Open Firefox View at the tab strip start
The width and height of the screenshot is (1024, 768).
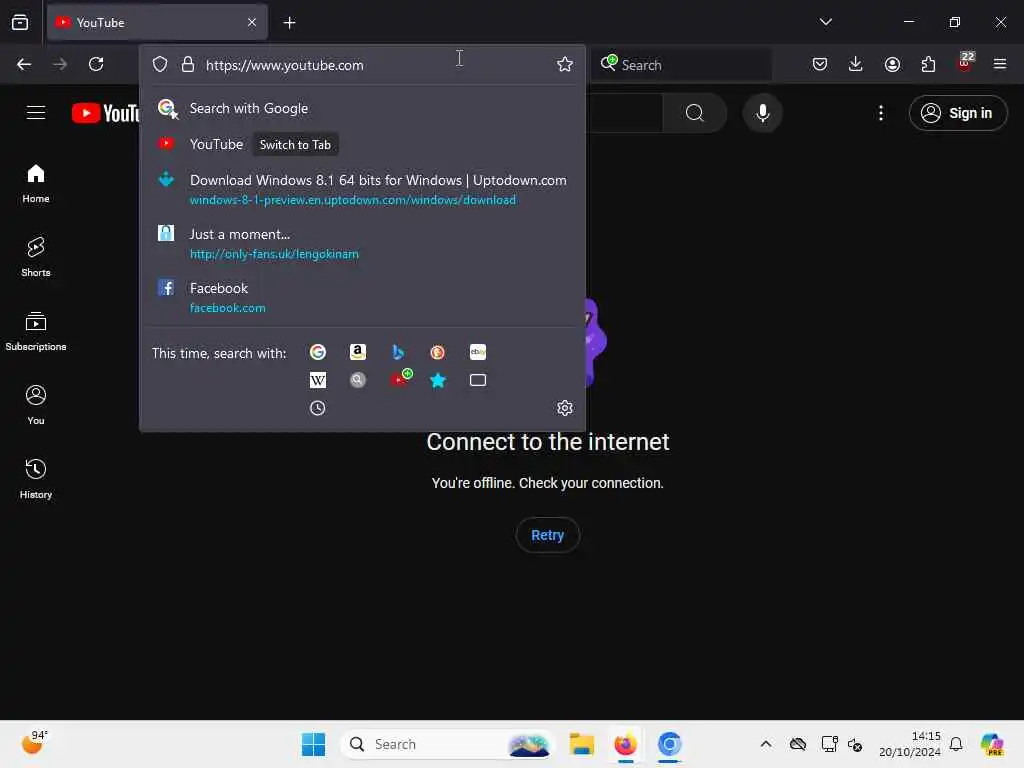pyautogui.click(x=20, y=22)
